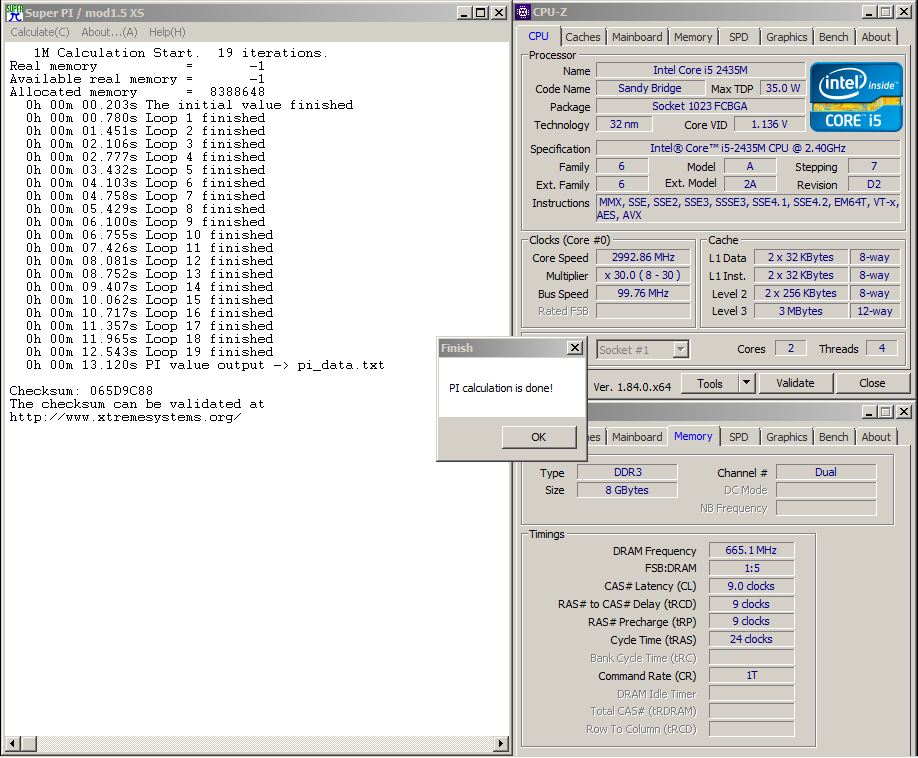The width and height of the screenshot is (918, 758).
Task: Click the memory Size value '8 GBytes'
Action: [628, 491]
